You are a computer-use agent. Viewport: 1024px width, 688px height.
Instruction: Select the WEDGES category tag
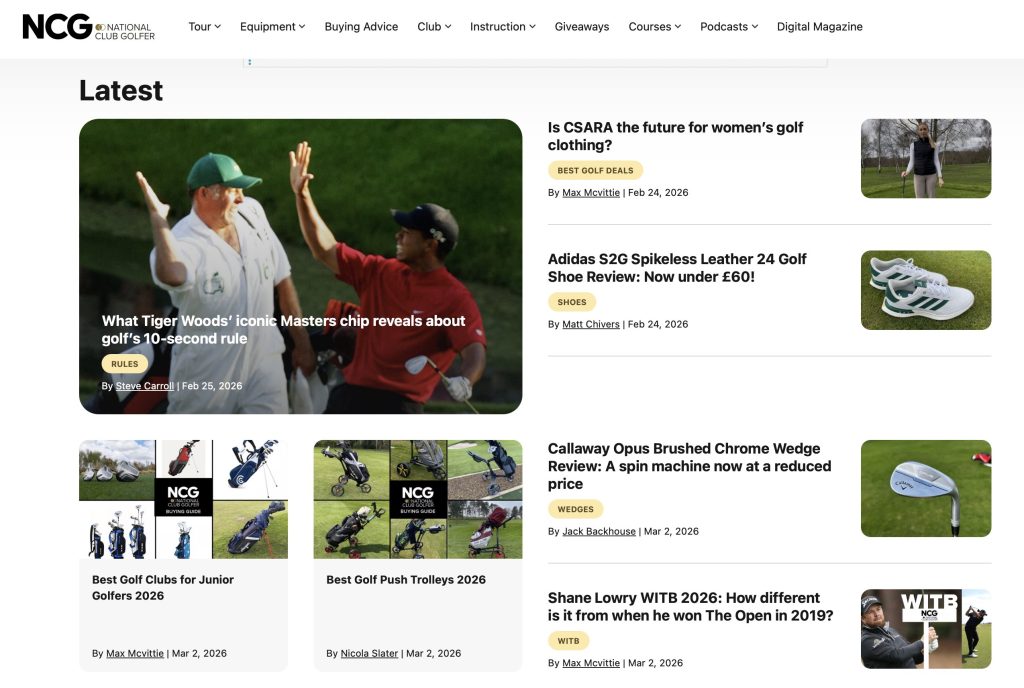click(x=575, y=509)
